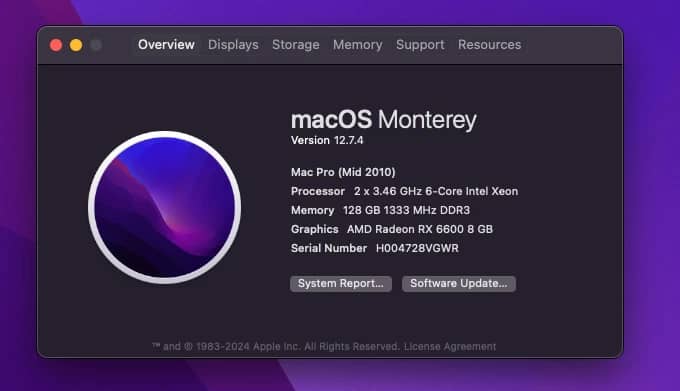Click the AMD Radeon RX 6600 value
The image size is (680, 391).
tap(419, 229)
